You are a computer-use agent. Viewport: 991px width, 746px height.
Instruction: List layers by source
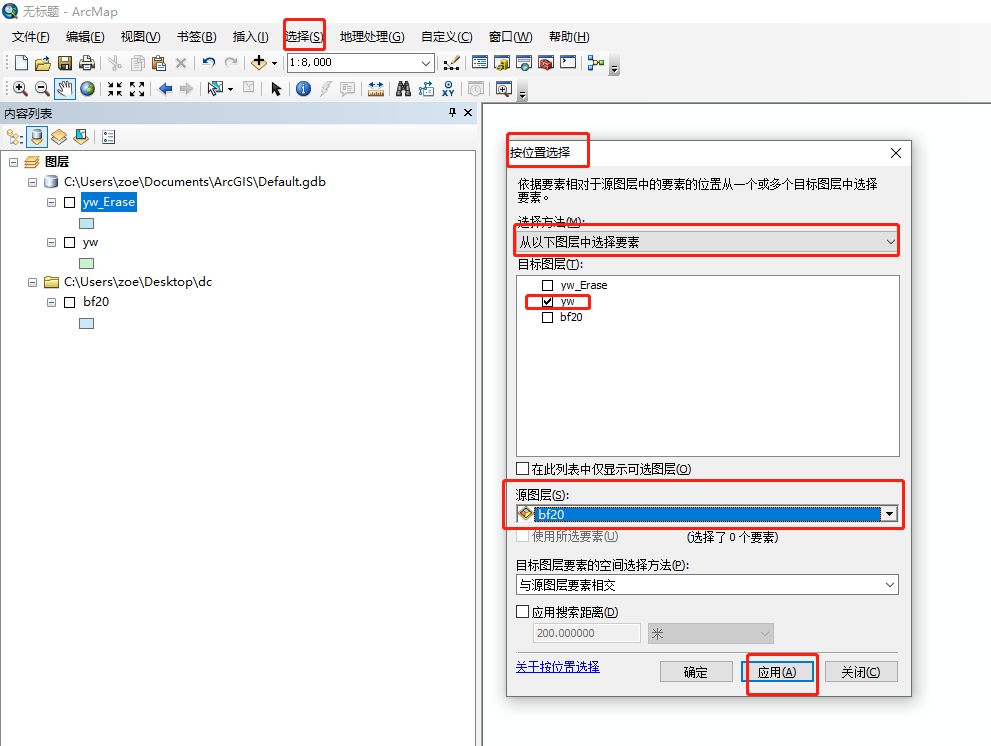pos(37,137)
